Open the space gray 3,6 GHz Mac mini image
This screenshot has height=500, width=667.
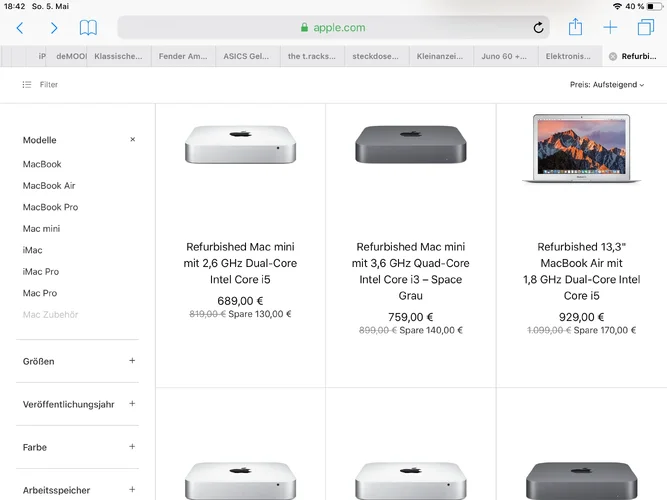(x=410, y=144)
